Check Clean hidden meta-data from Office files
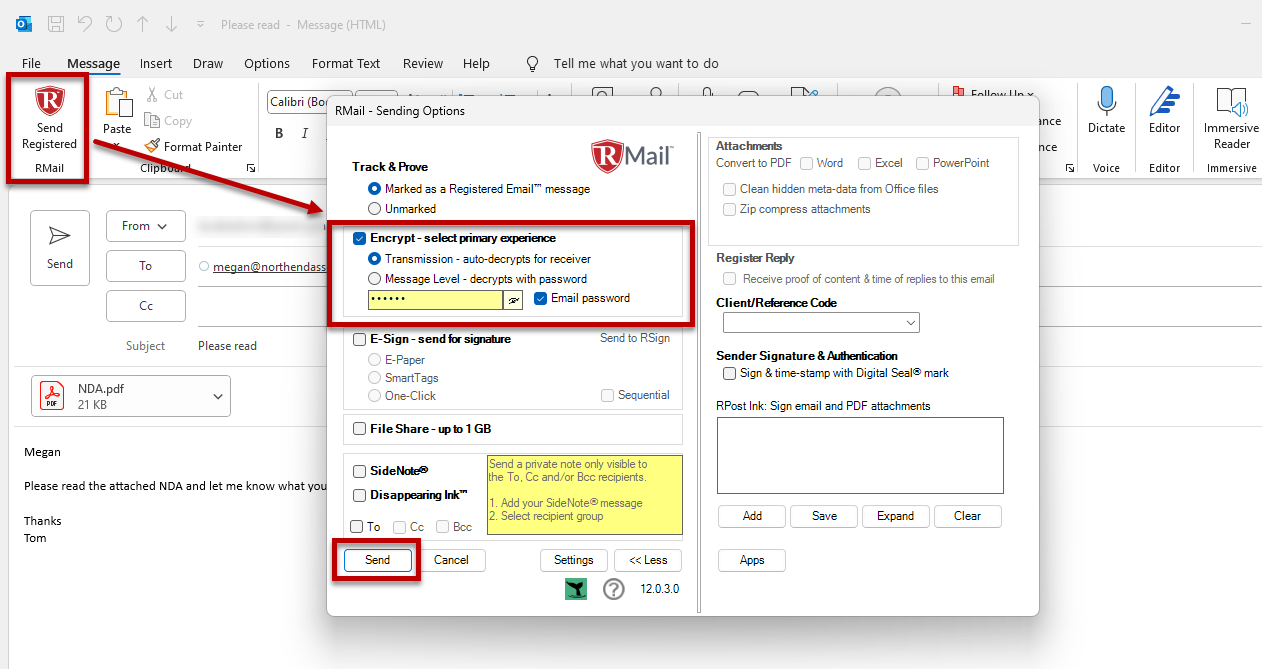This screenshot has width=1262, height=669. 730,189
